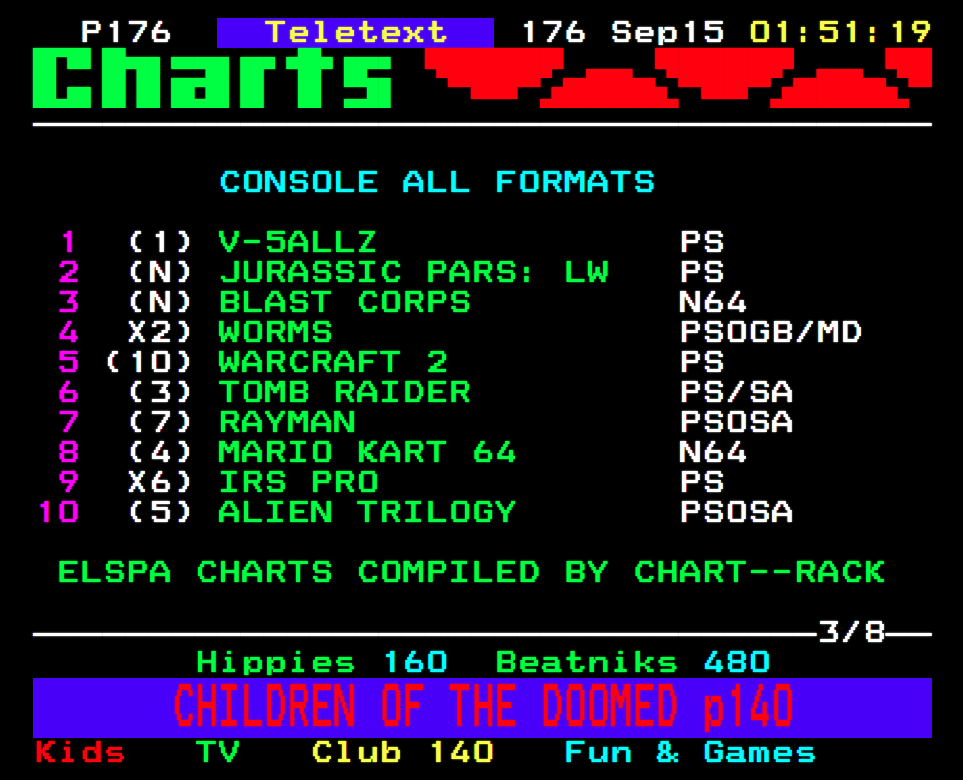Click the N64 format for MARIO KART 64

click(x=713, y=452)
